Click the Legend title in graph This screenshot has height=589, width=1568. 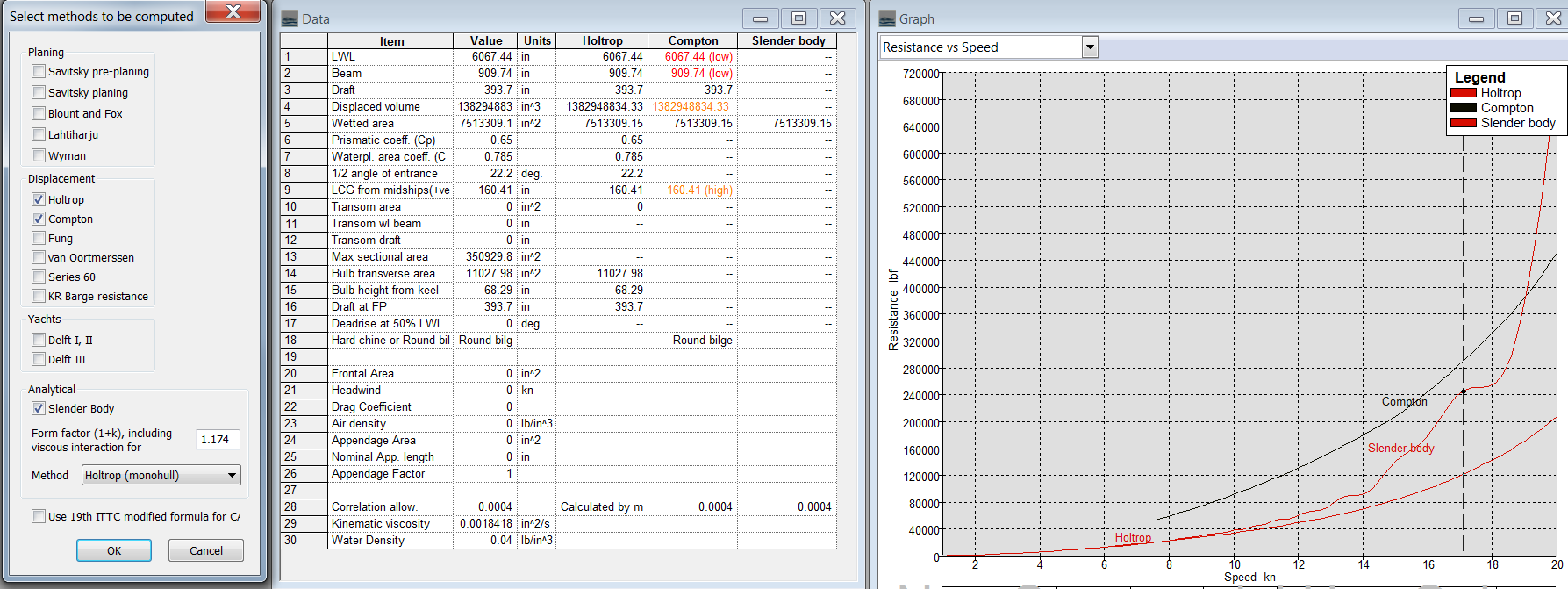1479,77
